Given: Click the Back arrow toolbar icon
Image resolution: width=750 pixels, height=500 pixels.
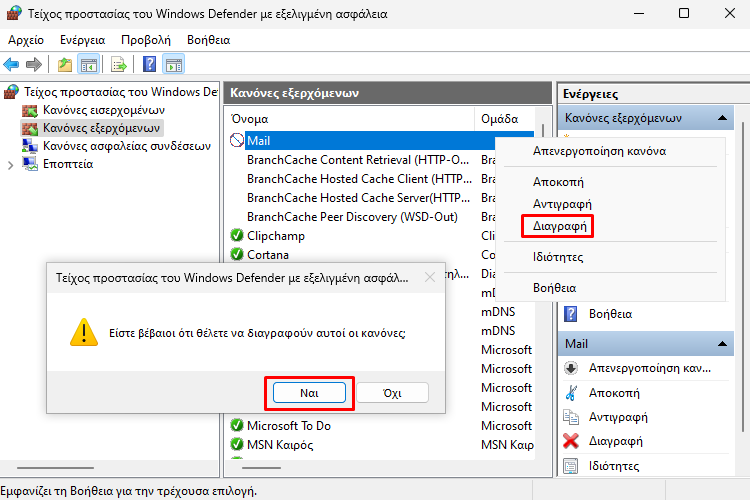Looking at the screenshot, I should 11,64.
